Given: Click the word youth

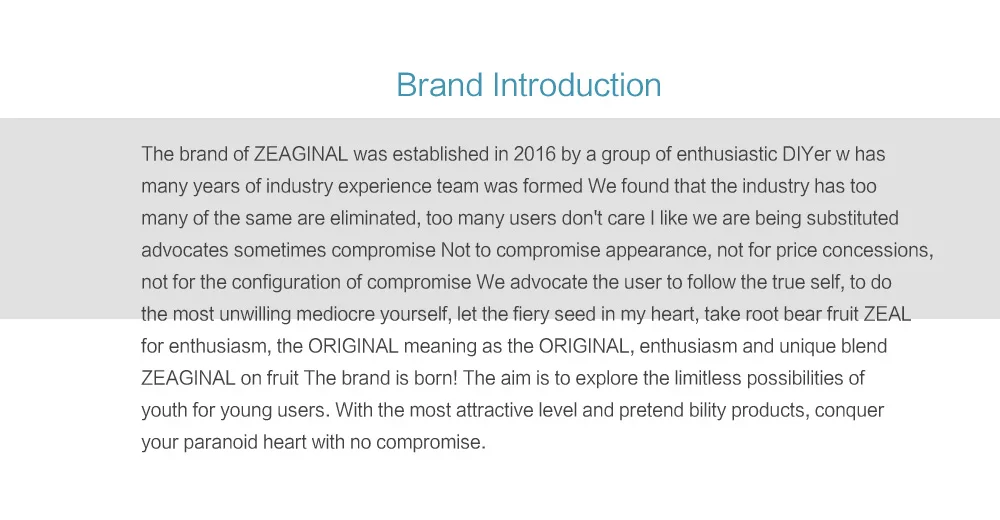Looking at the screenshot, I should coord(164,410).
